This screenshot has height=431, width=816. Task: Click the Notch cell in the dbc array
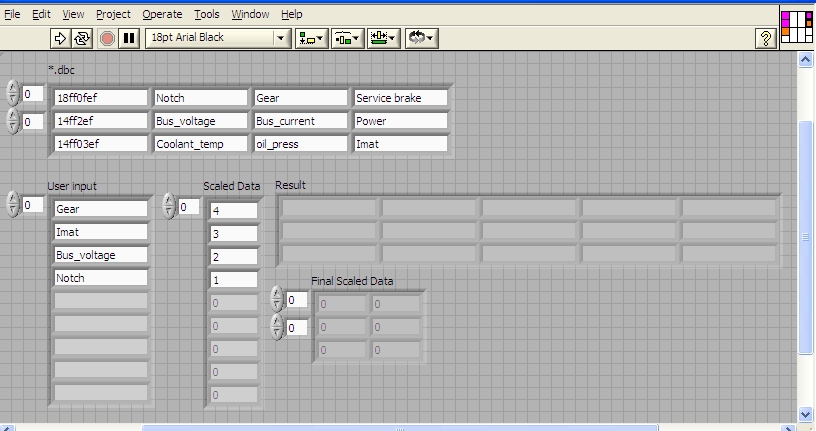tap(200, 98)
